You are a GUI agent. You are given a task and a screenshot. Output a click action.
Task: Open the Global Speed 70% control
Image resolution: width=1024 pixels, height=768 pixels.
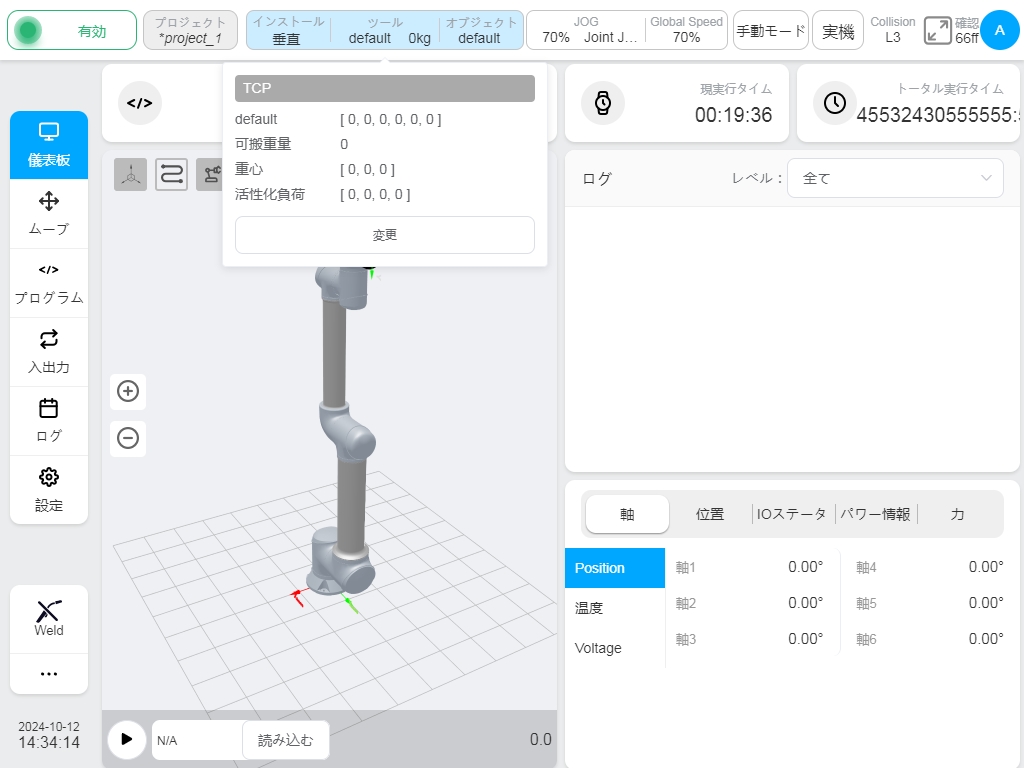click(686, 30)
